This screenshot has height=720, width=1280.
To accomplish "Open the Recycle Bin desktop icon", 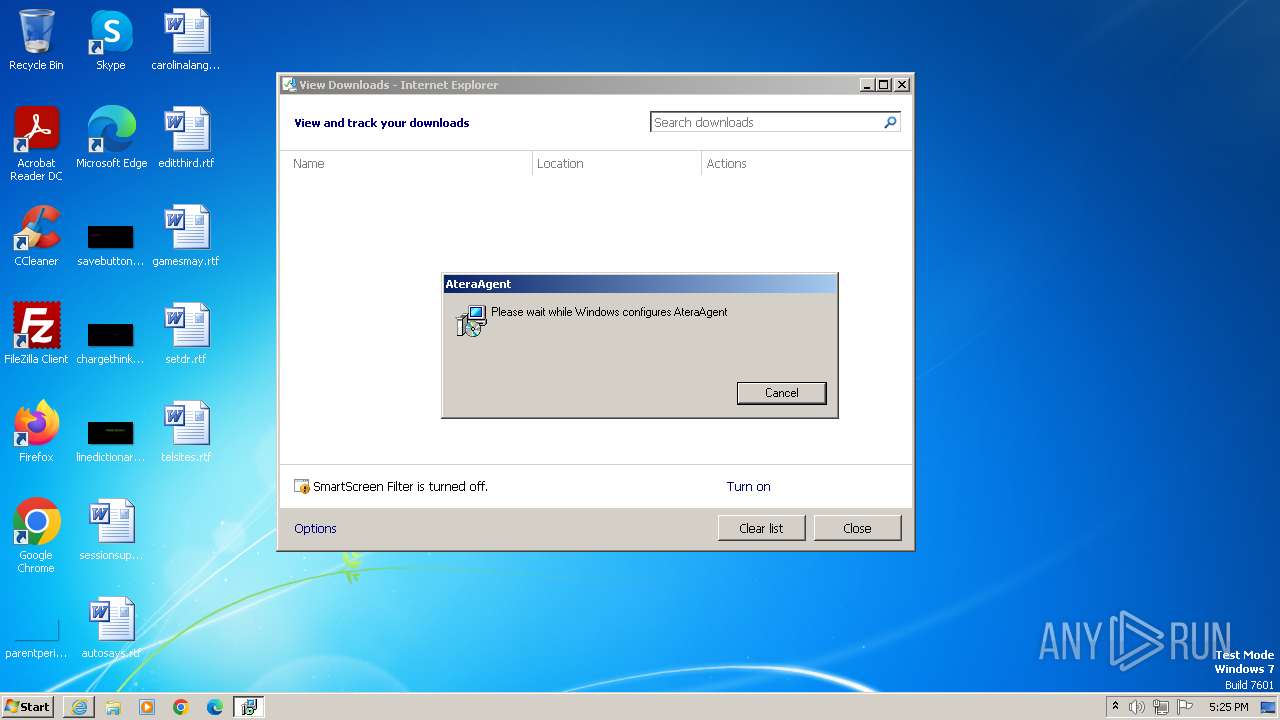I will point(36,40).
